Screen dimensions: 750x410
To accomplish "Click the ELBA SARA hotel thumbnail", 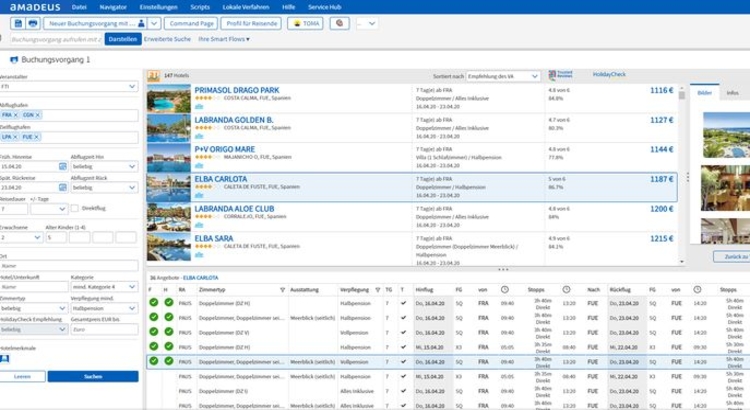I will coord(169,247).
